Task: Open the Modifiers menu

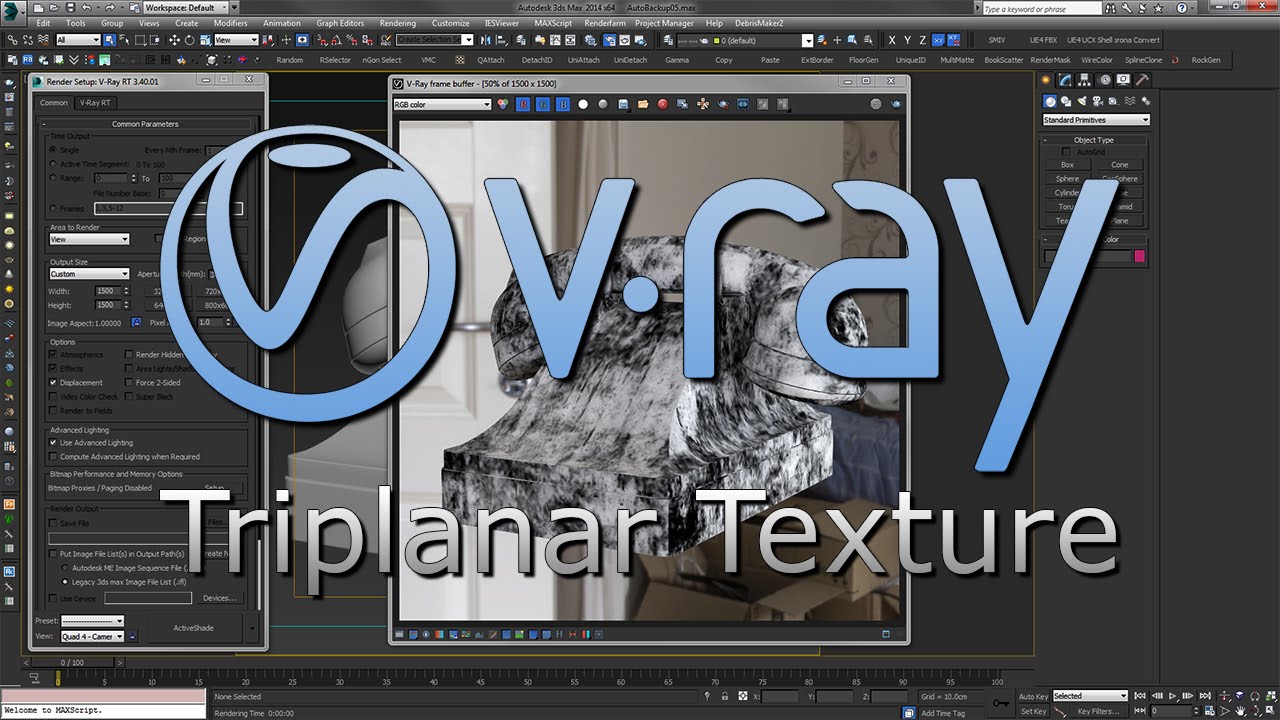Action: pyautogui.click(x=231, y=23)
